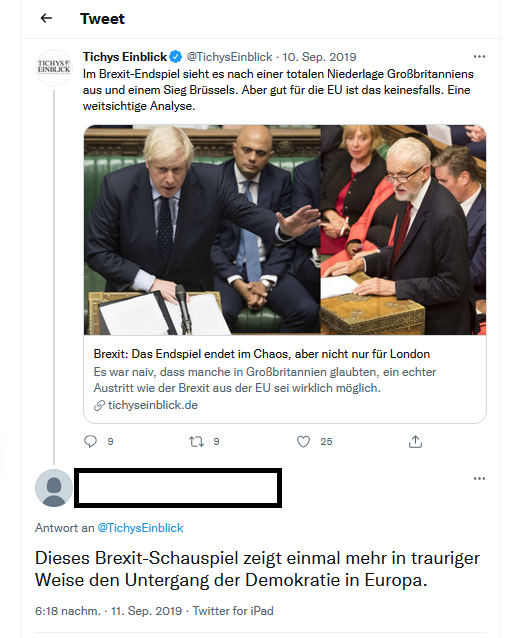Go back using the left arrow
This screenshot has width=513, height=638.
[46, 18]
